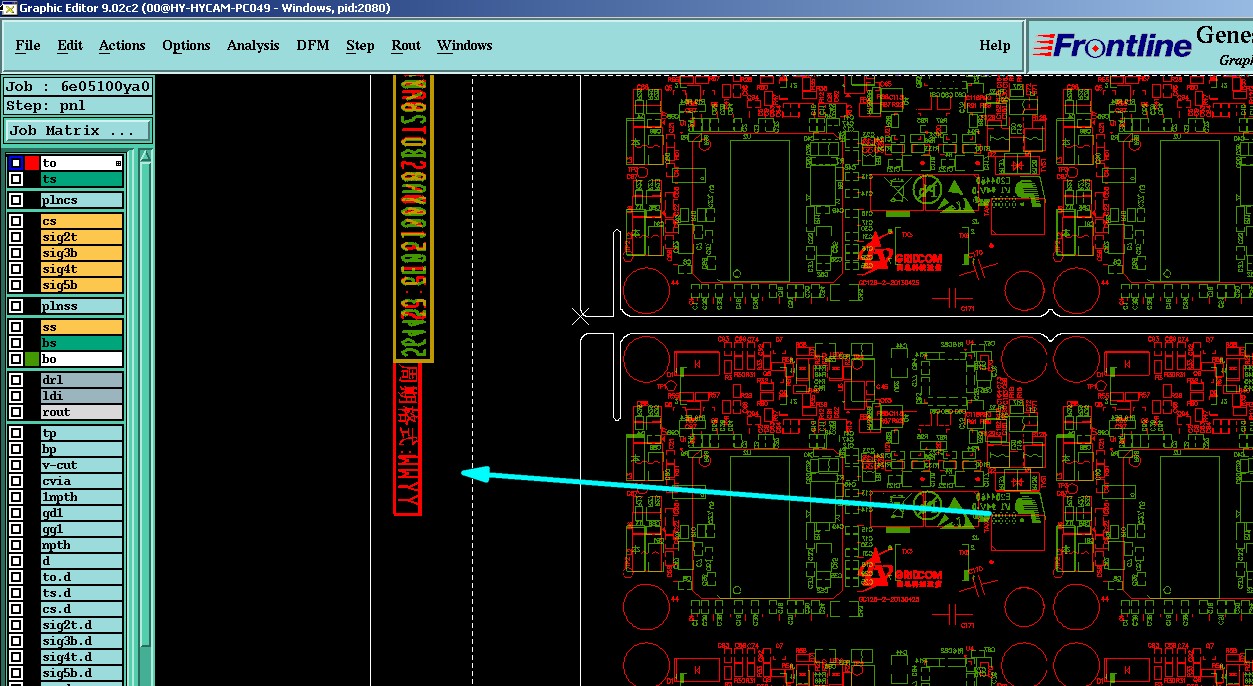
Task: Click the small icon in the 'to' layer row
Action: 118,163
